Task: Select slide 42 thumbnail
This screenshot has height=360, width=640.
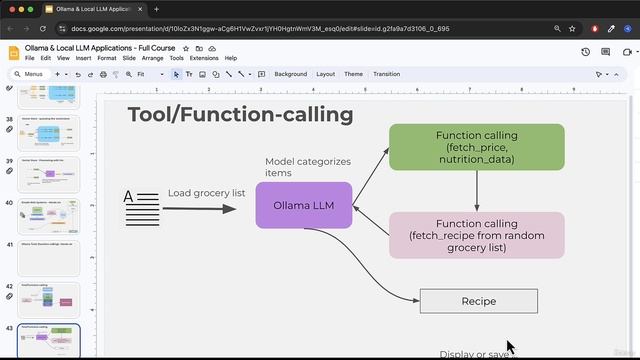Action: 49,300
